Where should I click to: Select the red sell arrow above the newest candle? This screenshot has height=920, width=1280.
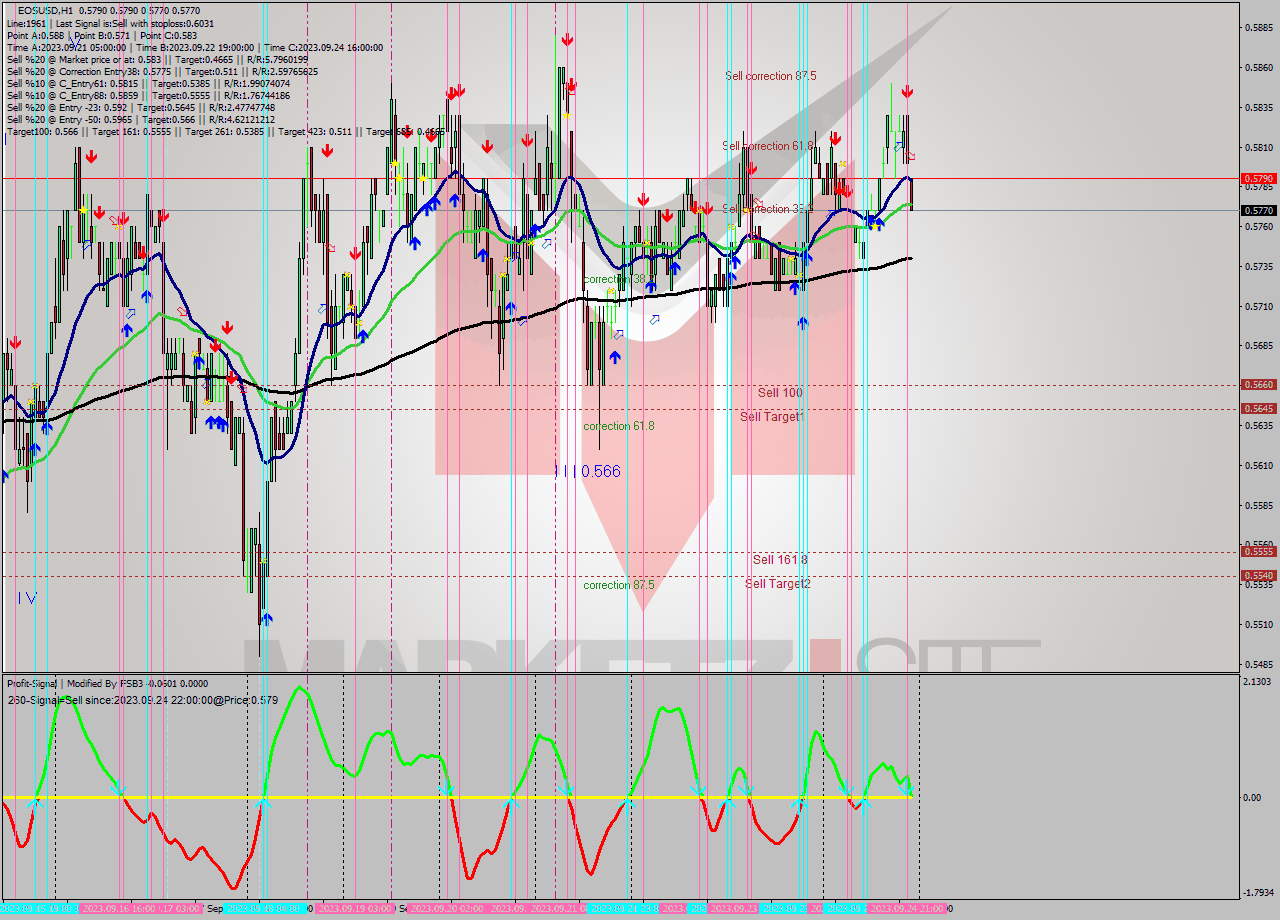(x=908, y=92)
